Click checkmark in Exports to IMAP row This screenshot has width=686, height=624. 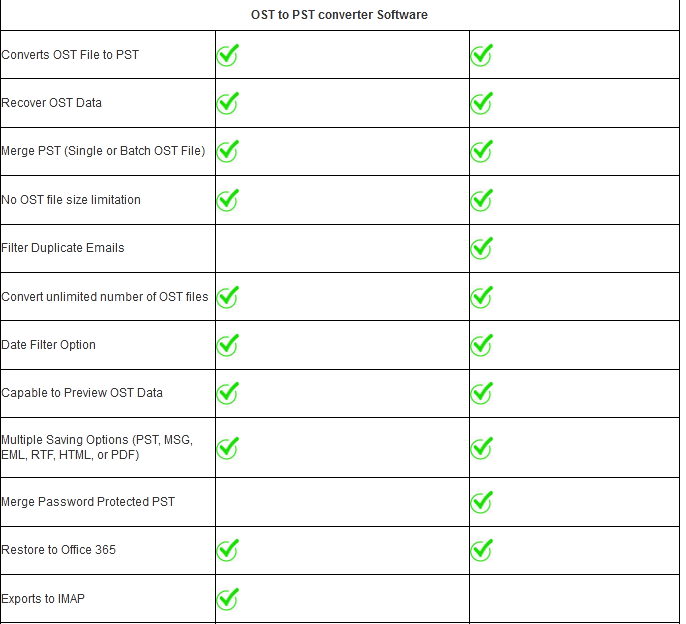coord(228,599)
